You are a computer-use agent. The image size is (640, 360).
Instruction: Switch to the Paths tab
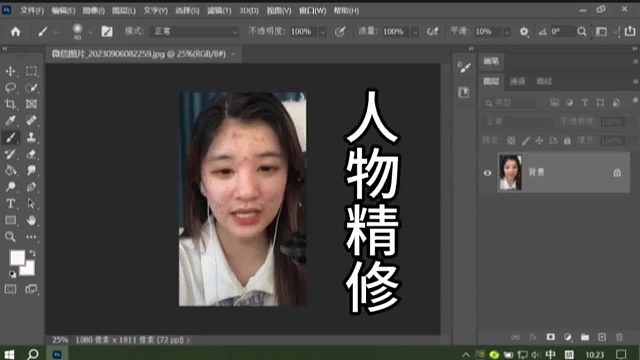(x=544, y=81)
